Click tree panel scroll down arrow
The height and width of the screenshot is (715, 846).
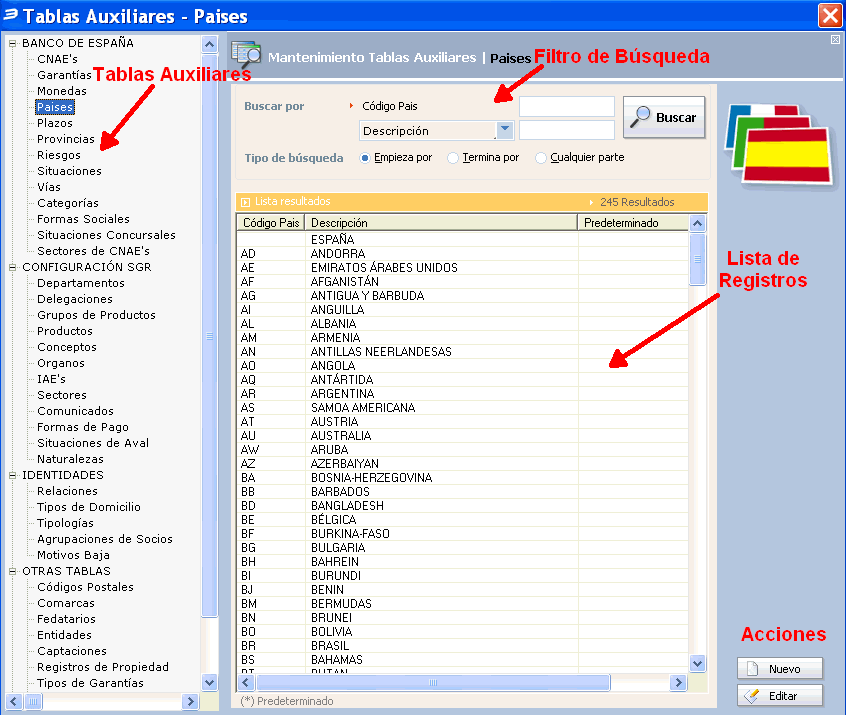(210, 682)
